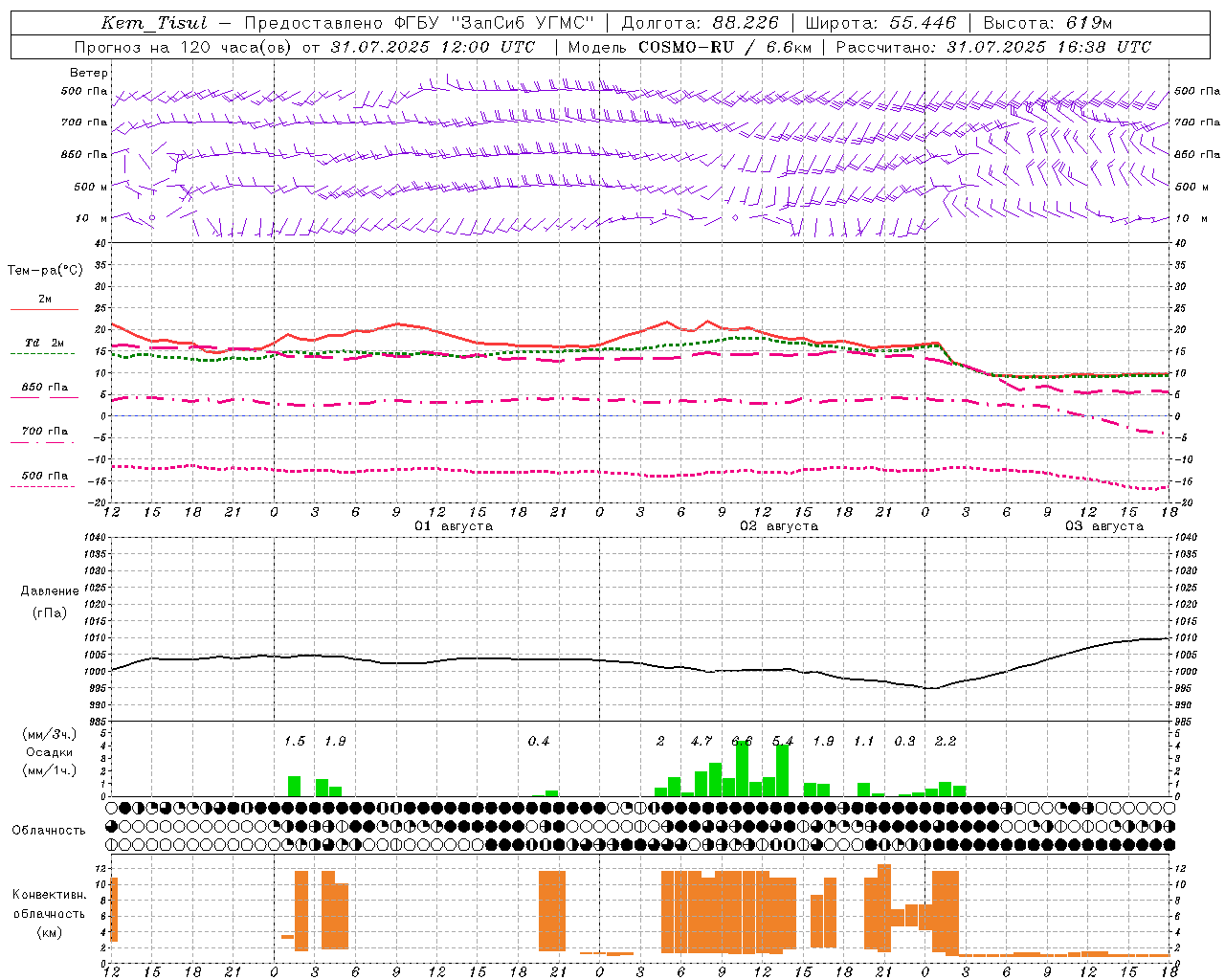This screenshot has width=1225, height=980.
Task: Click the 6.6 precipitation total
Action: (x=742, y=742)
